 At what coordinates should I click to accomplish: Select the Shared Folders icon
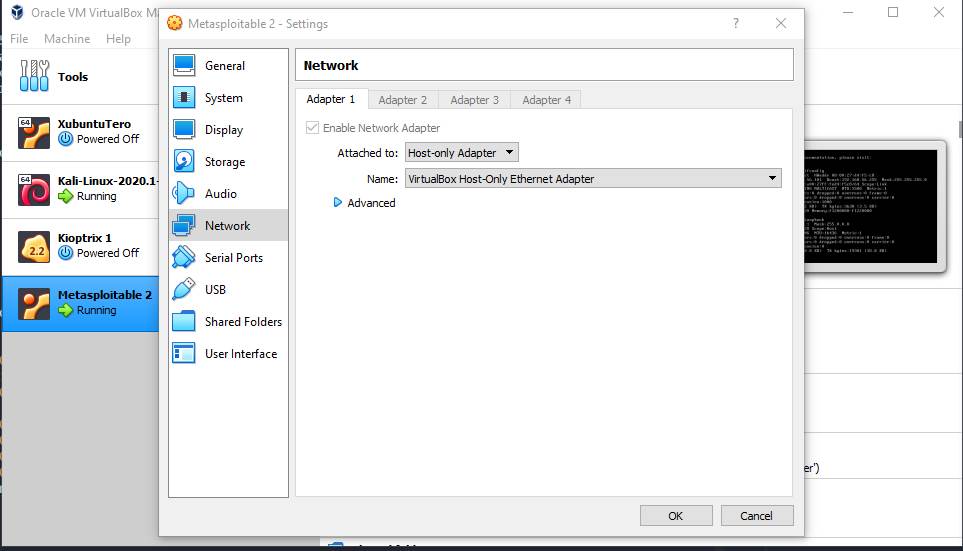[x=185, y=322]
